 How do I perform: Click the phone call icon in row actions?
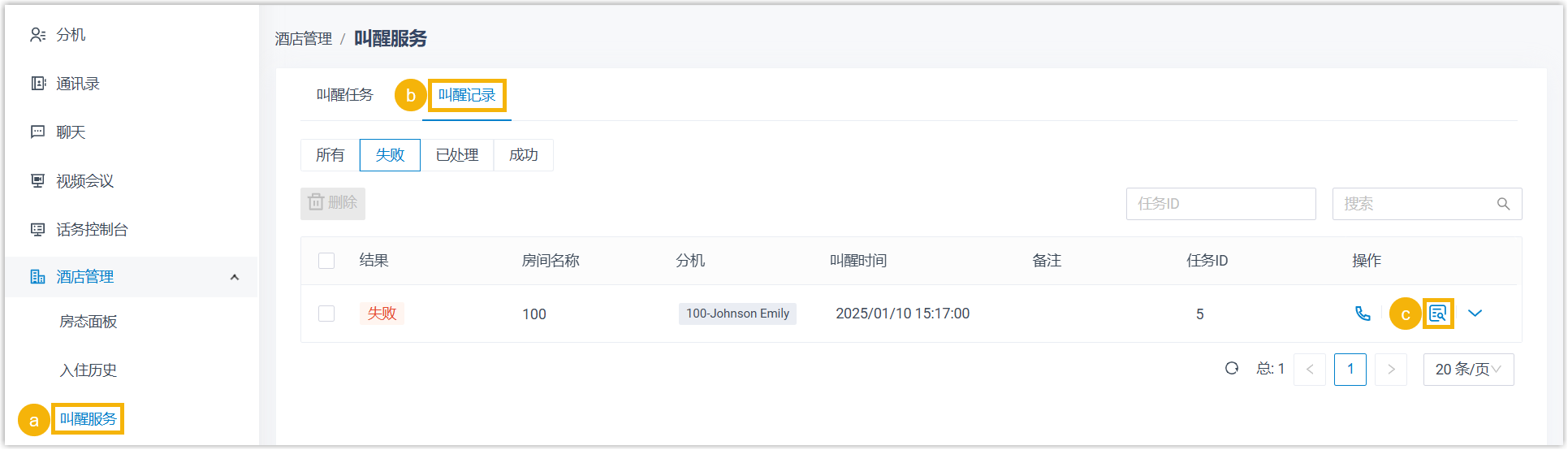1363,314
